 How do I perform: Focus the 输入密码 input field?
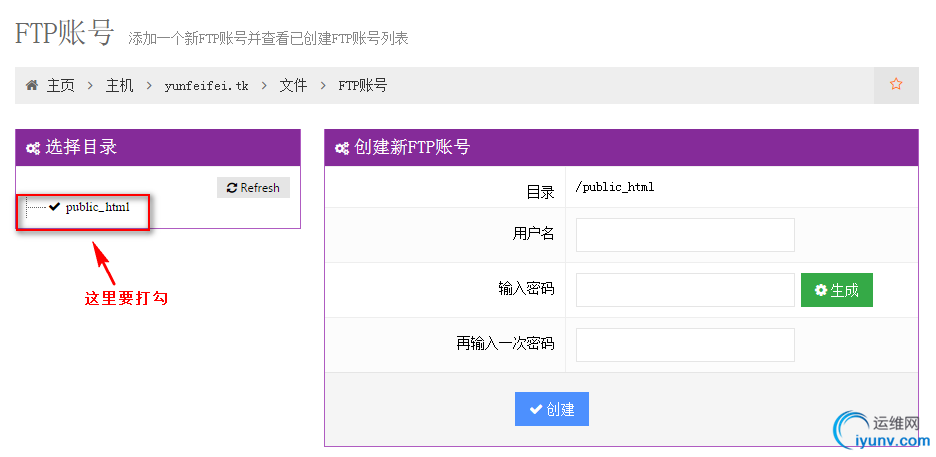[685, 290]
